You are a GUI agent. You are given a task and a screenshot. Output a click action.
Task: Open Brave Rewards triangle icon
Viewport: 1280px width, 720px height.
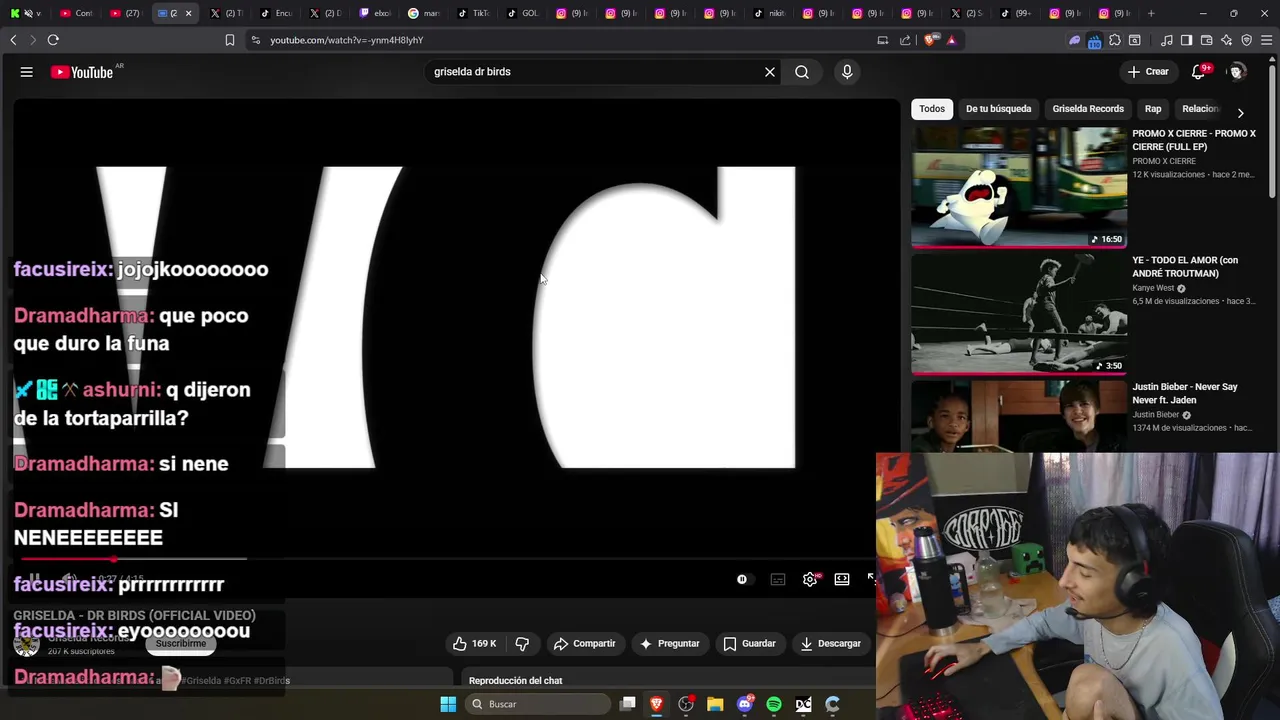(951, 40)
